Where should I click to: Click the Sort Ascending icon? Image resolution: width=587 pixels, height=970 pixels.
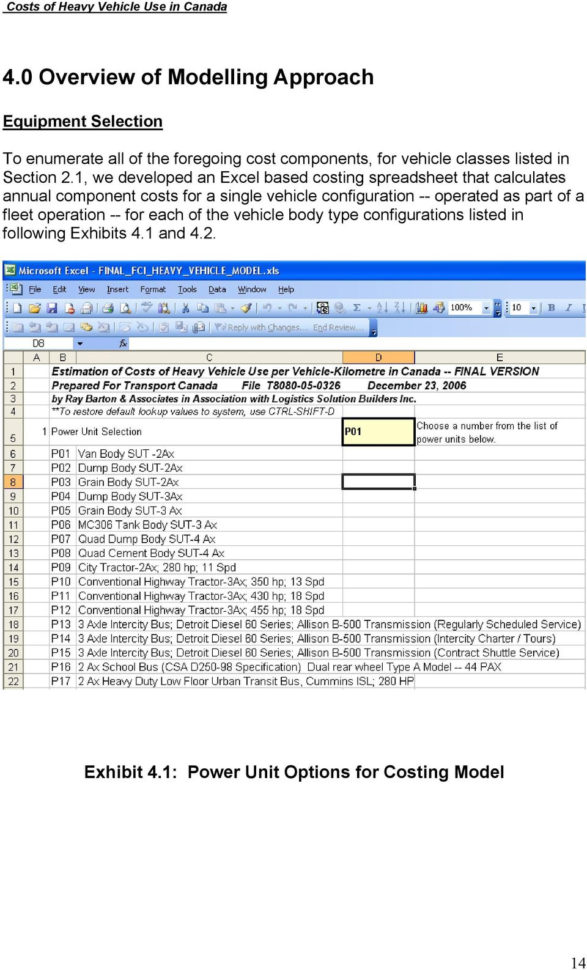(x=382, y=307)
